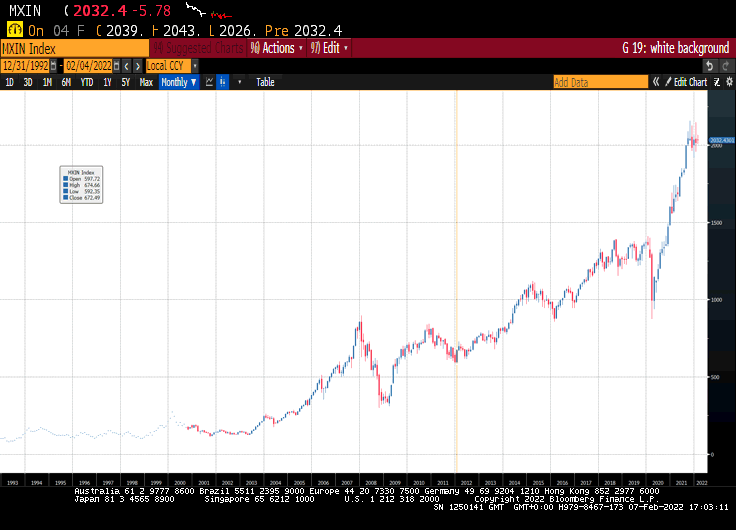736x530 pixels.
Task: Click the 2032.4361 last price label on axis
Action: tap(721, 140)
